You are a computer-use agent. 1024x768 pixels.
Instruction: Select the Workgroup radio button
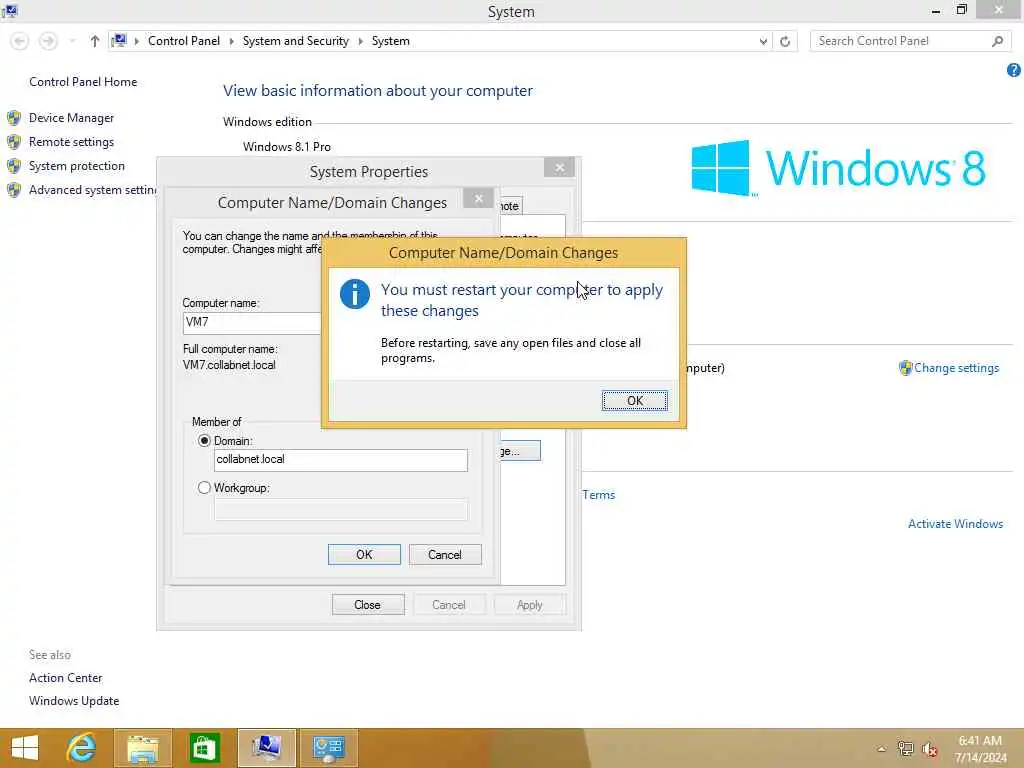click(x=204, y=488)
